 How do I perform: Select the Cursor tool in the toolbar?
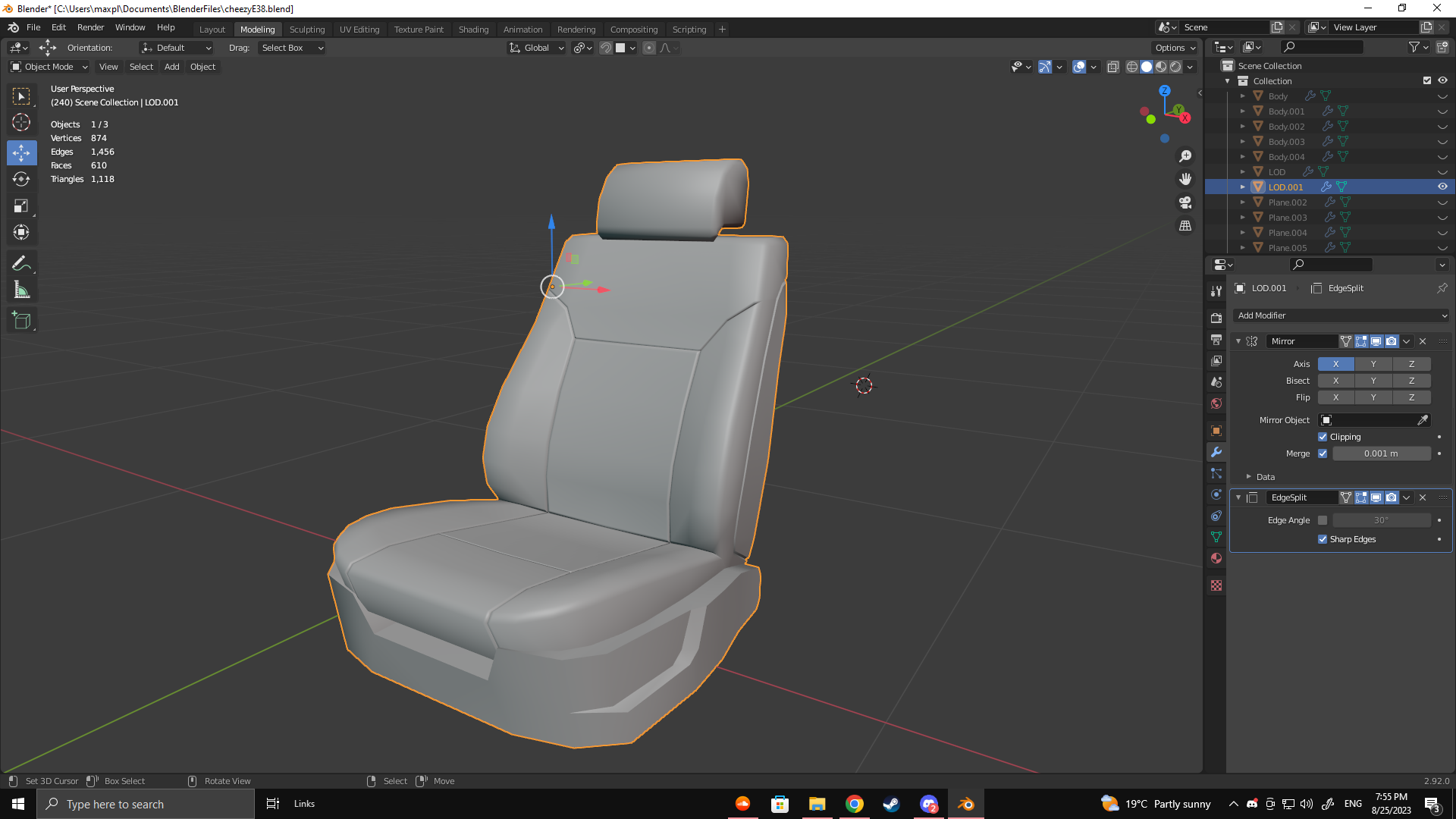point(21,122)
